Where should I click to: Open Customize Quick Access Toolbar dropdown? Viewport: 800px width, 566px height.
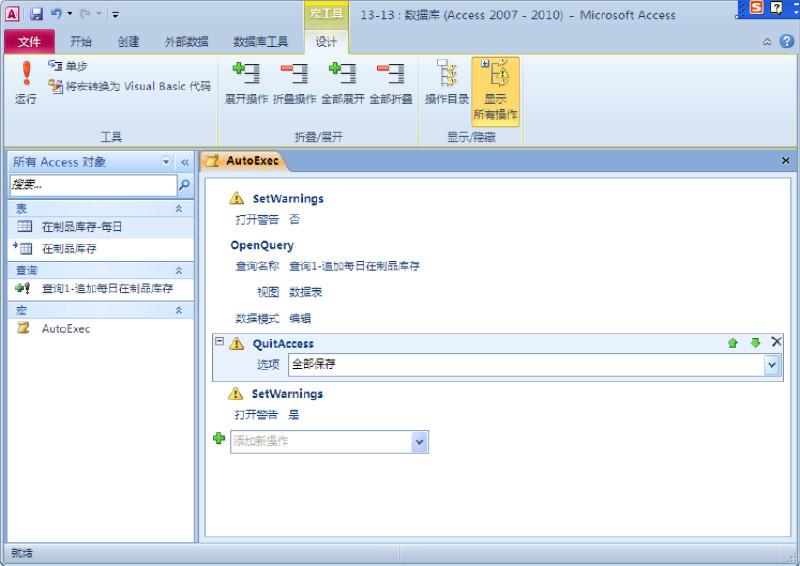click(x=116, y=14)
